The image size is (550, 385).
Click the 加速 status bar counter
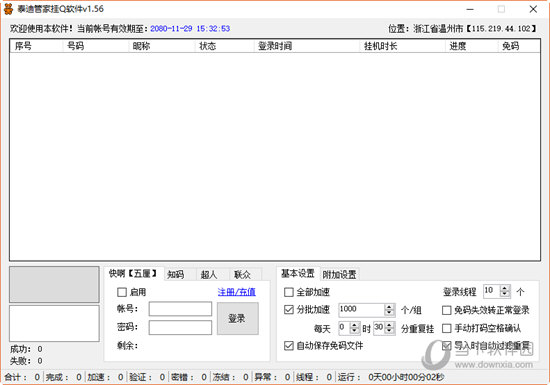[106, 377]
